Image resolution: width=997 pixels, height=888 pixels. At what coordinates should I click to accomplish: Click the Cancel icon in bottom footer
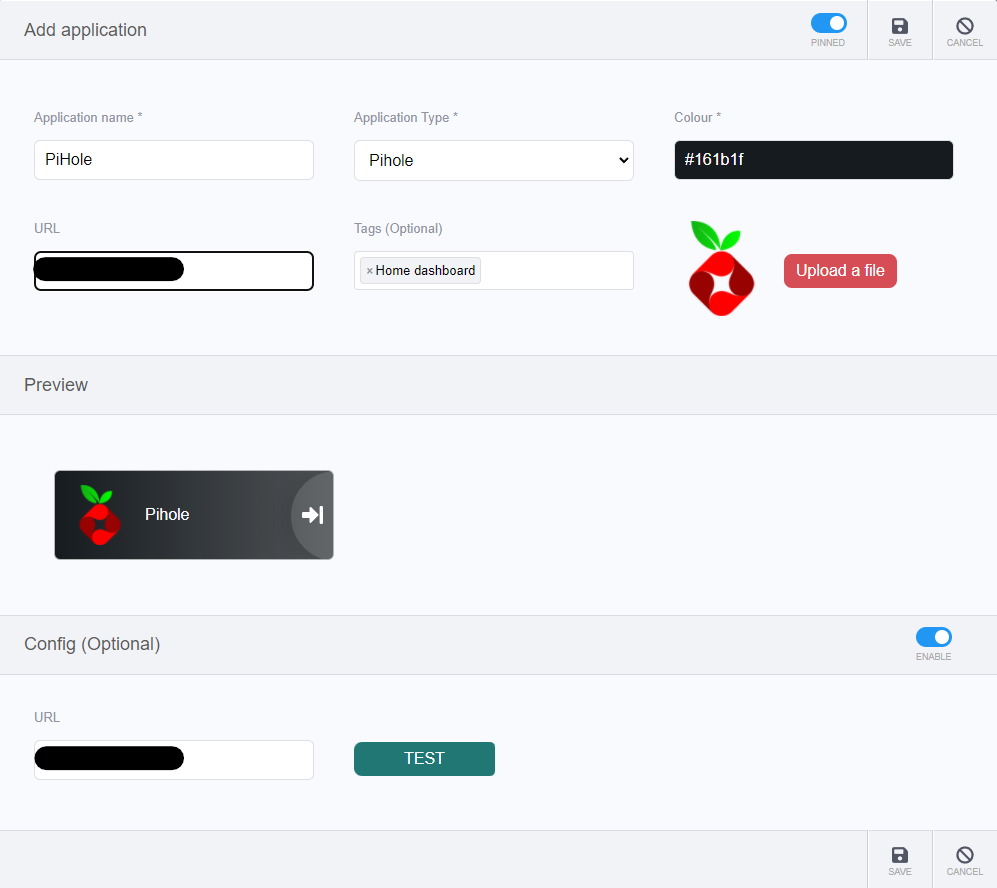(x=964, y=857)
